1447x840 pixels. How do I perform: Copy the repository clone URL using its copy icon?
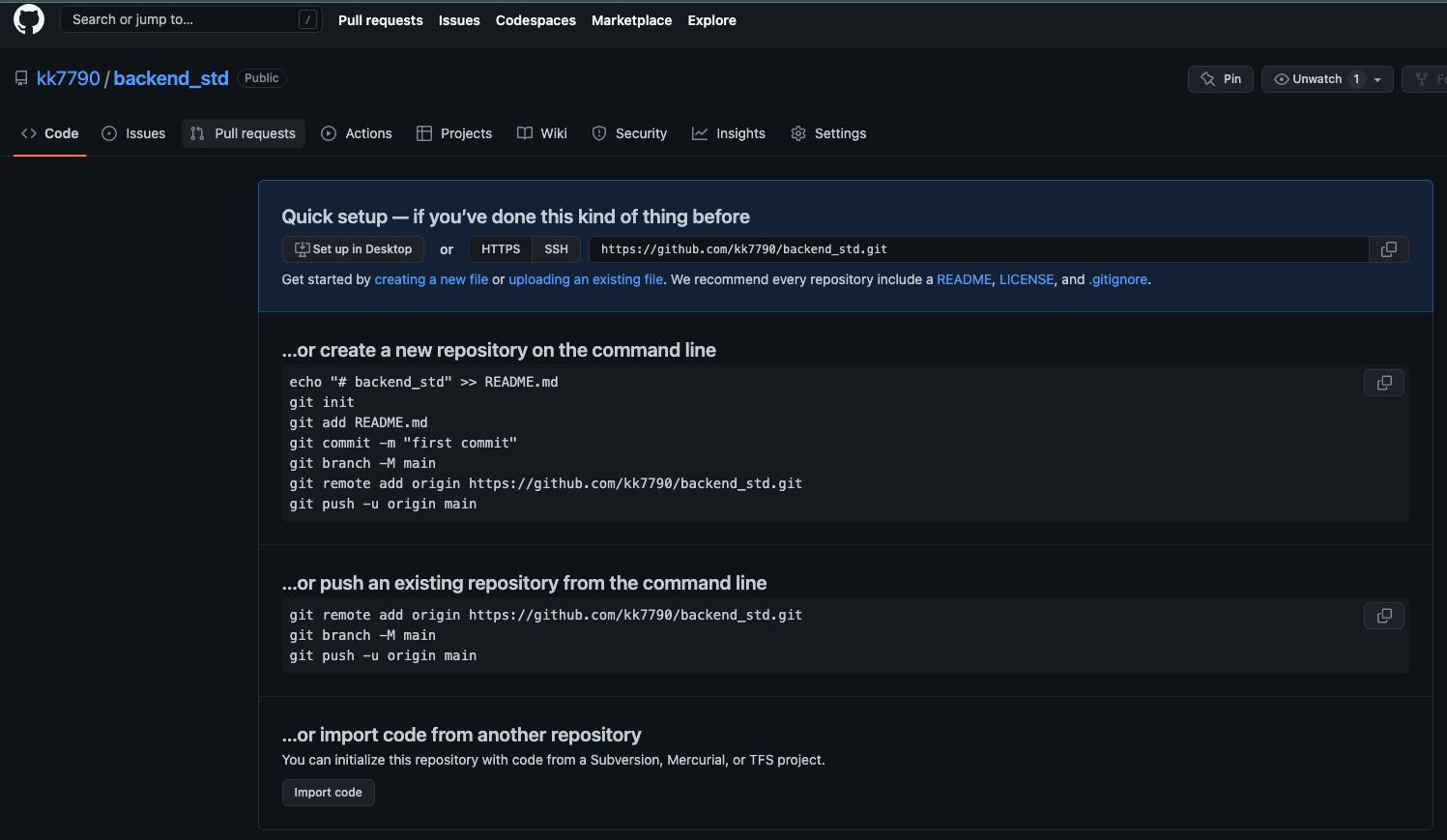[1389, 248]
